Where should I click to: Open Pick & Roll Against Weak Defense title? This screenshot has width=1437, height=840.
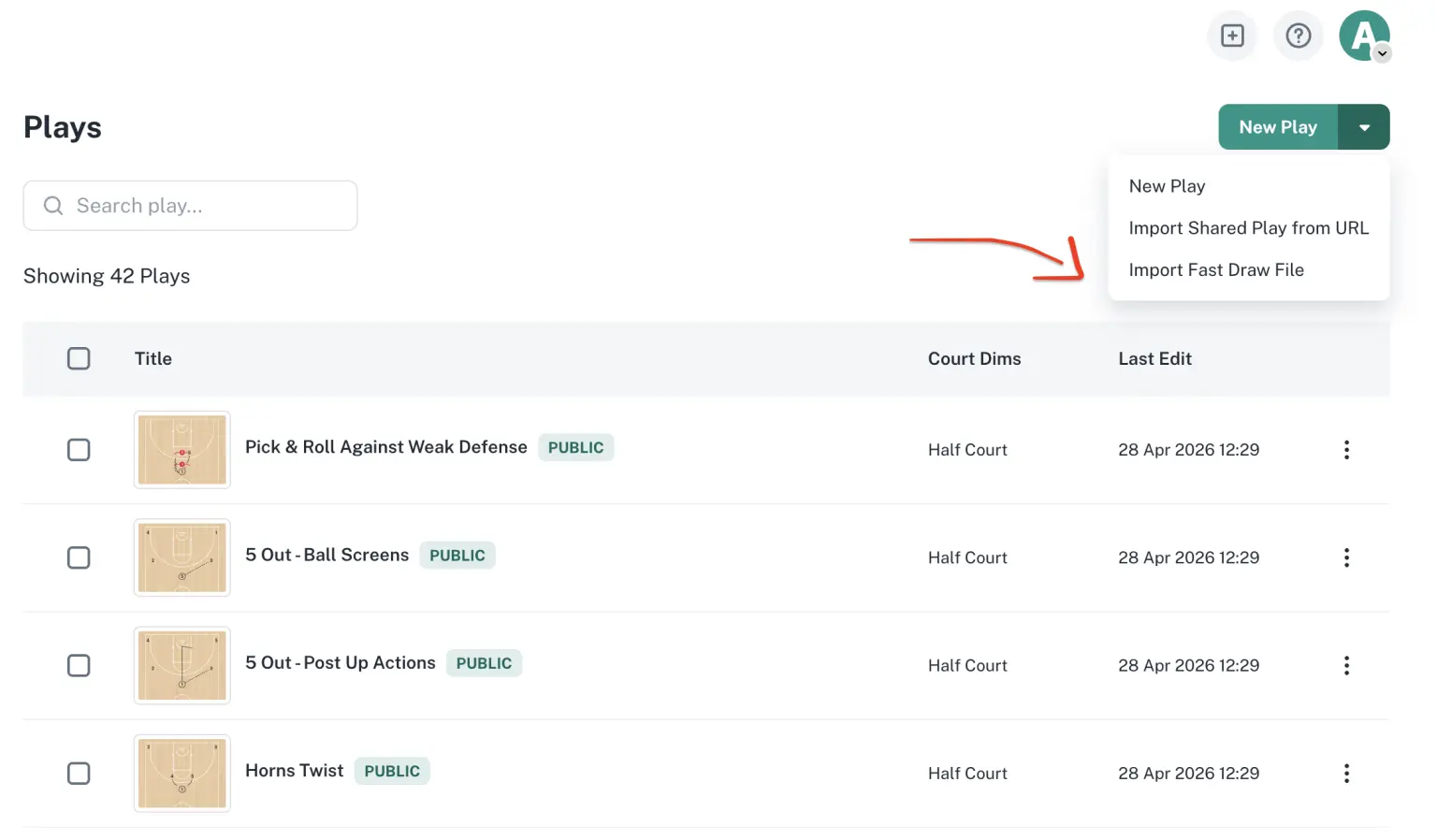click(386, 447)
